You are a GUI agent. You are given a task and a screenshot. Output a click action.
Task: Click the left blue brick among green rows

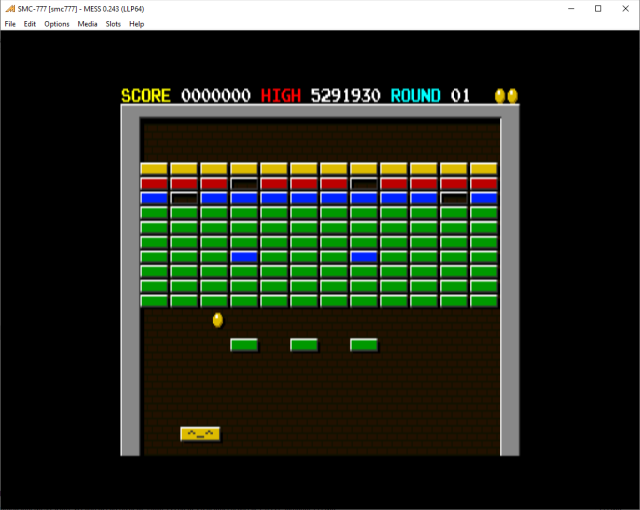pyautogui.click(x=244, y=257)
